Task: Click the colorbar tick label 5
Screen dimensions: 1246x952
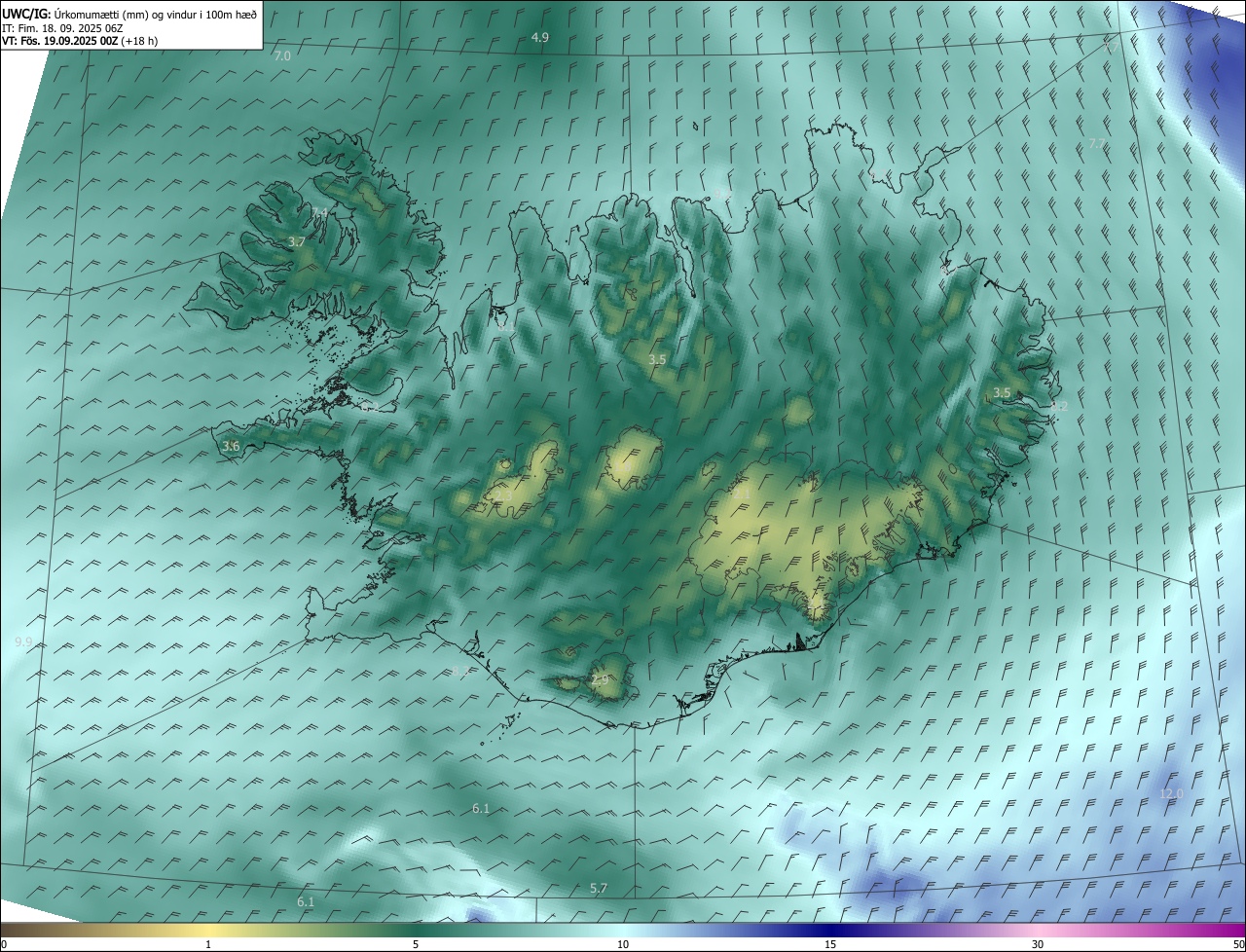Action: [x=416, y=944]
